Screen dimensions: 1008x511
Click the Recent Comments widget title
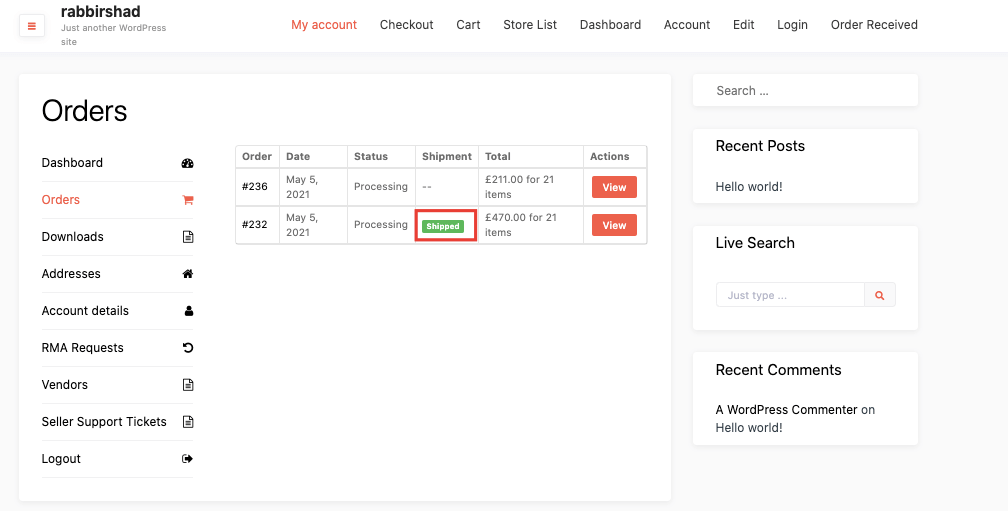tap(778, 370)
